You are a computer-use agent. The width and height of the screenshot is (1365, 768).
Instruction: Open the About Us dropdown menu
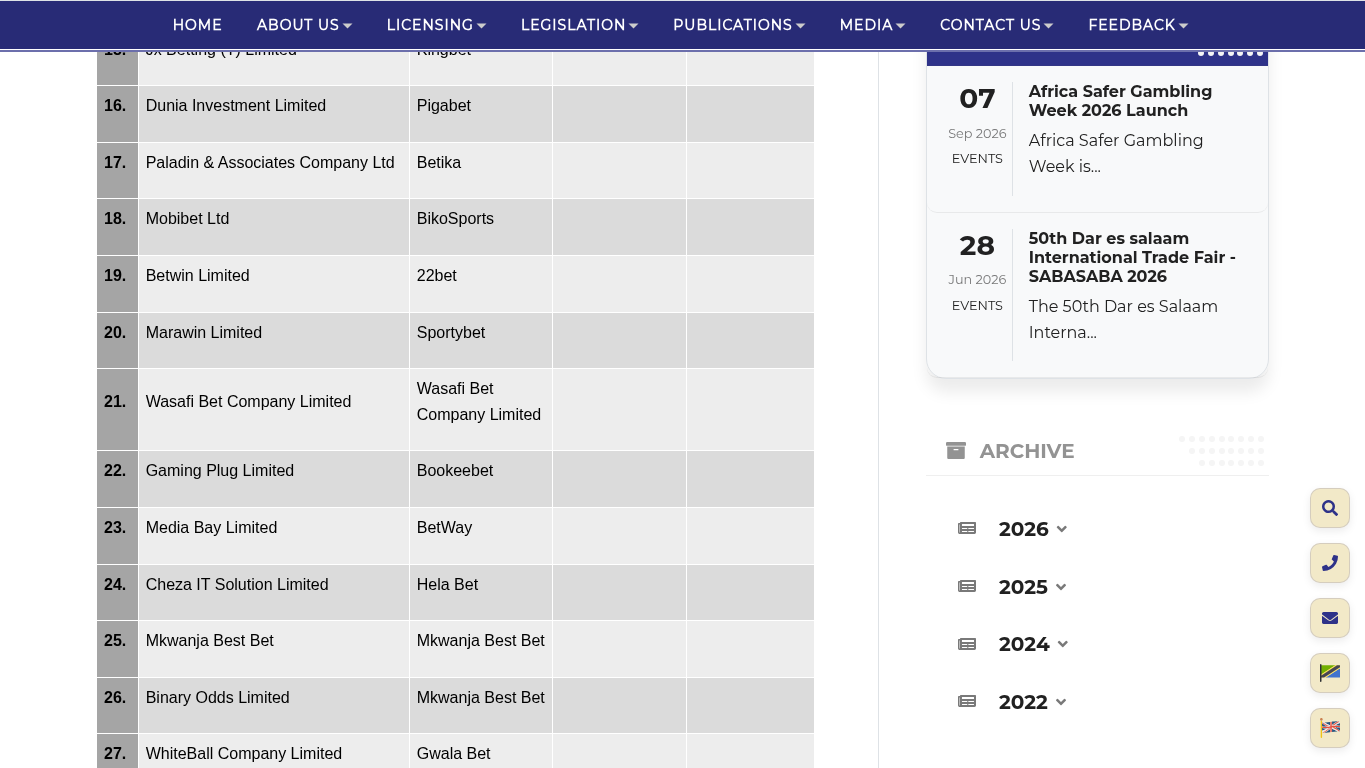point(304,25)
